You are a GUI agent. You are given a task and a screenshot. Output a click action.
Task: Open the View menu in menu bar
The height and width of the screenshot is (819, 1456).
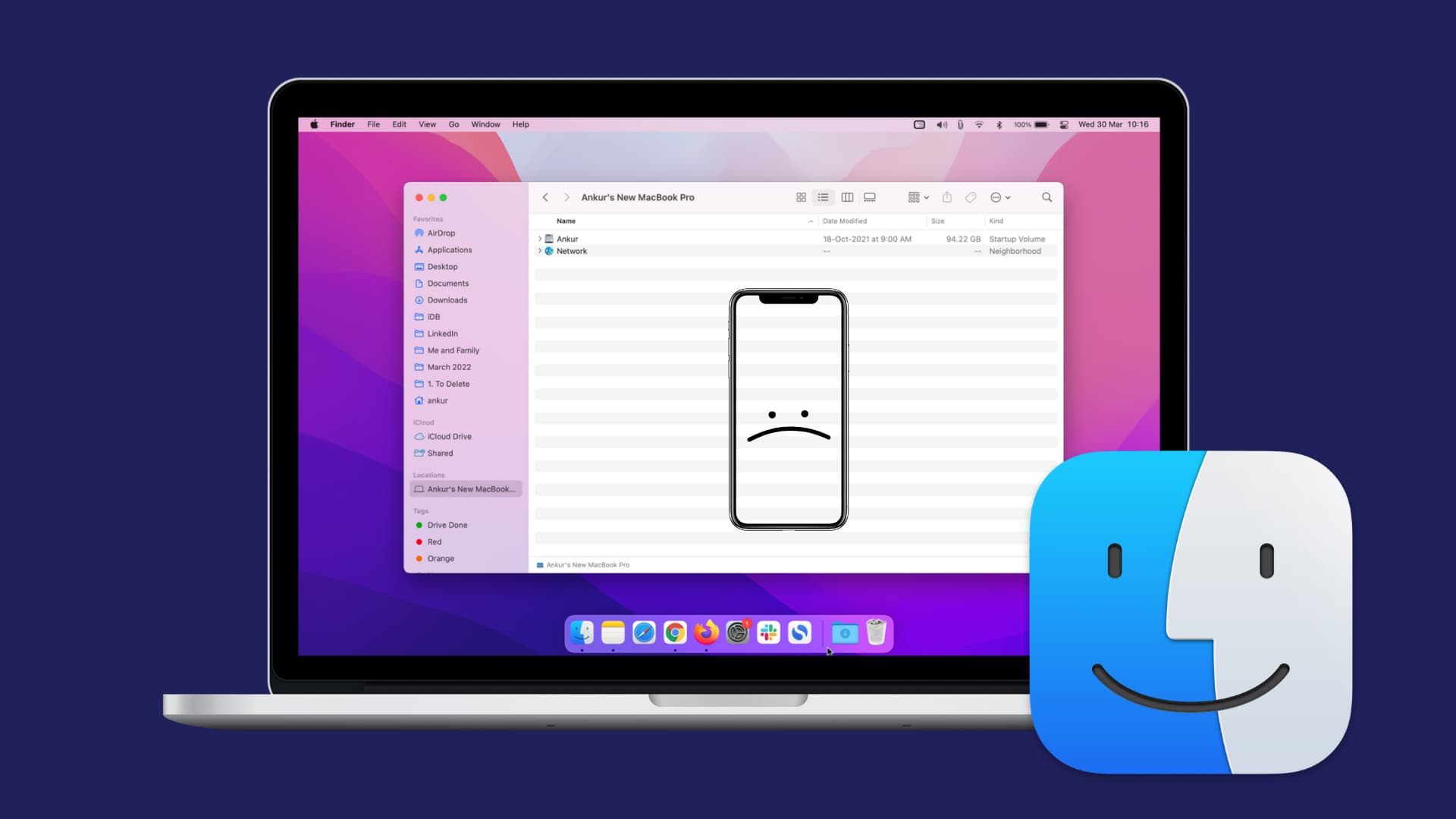tap(427, 124)
